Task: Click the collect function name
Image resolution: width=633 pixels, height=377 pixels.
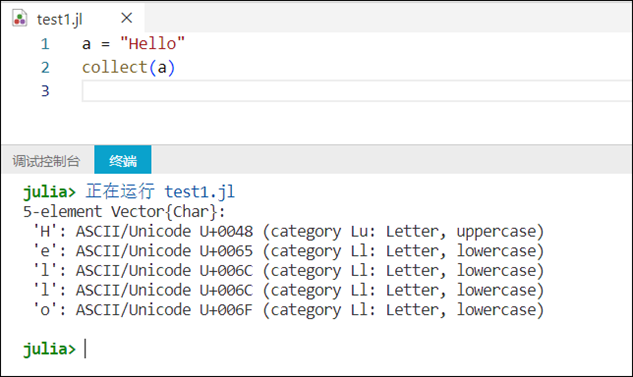Action: [x=115, y=67]
